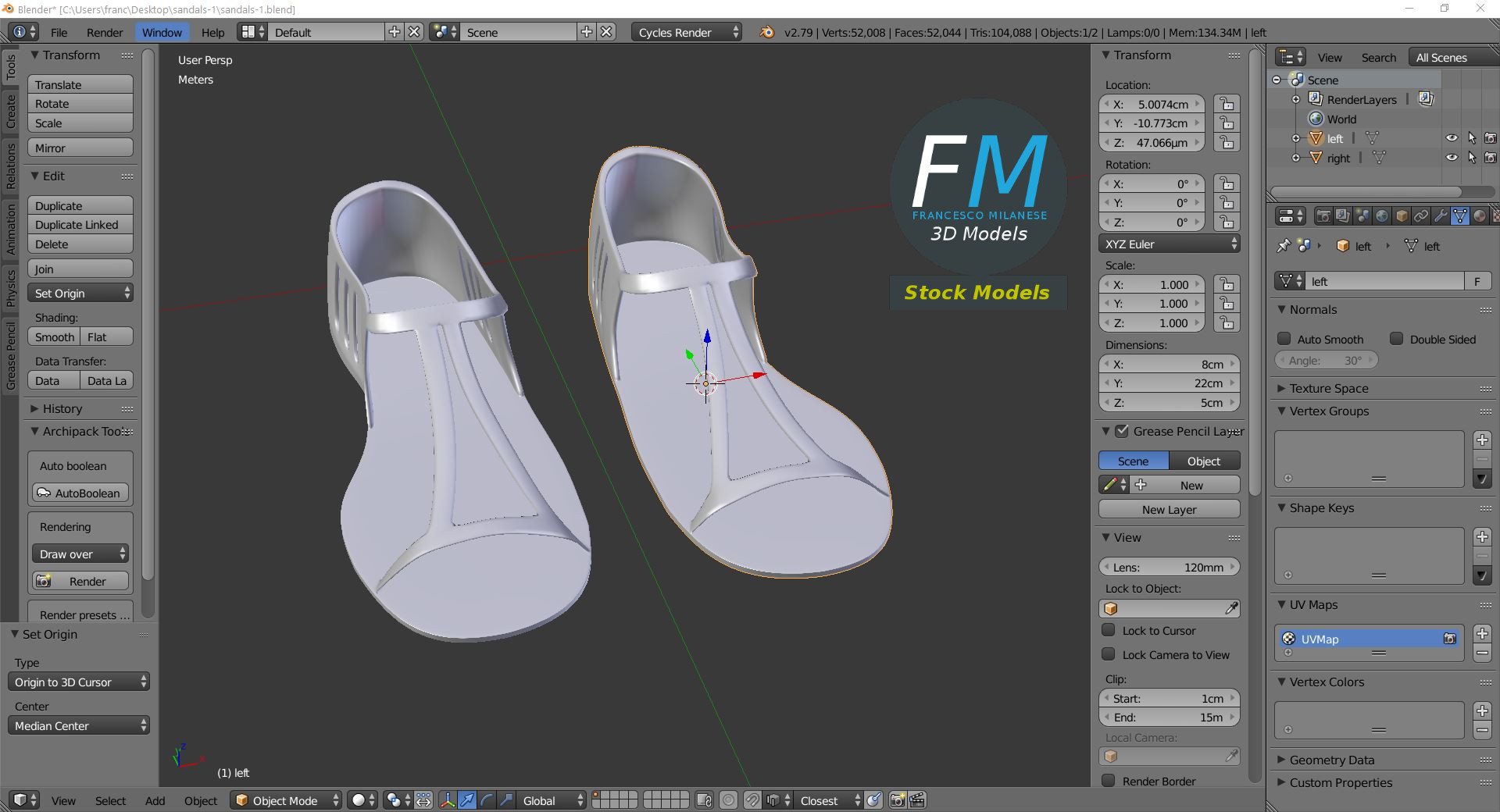Image resolution: width=1500 pixels, height=812 pixels.
Task: Hide the left object in outliner
Action: tap(1452, 138)
